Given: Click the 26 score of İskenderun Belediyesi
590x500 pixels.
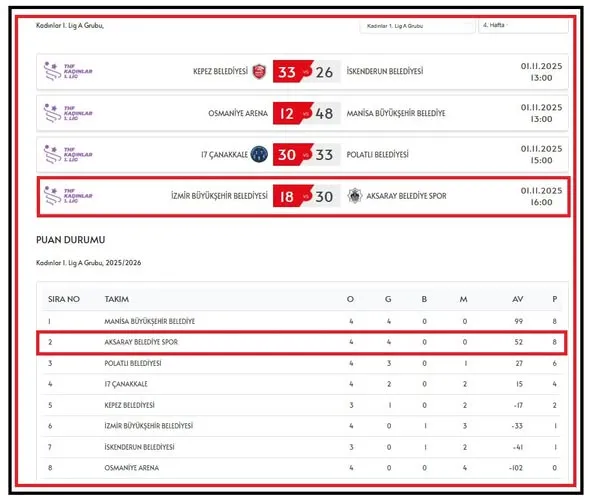Looking at the screenshot, I should coord(324,72).
